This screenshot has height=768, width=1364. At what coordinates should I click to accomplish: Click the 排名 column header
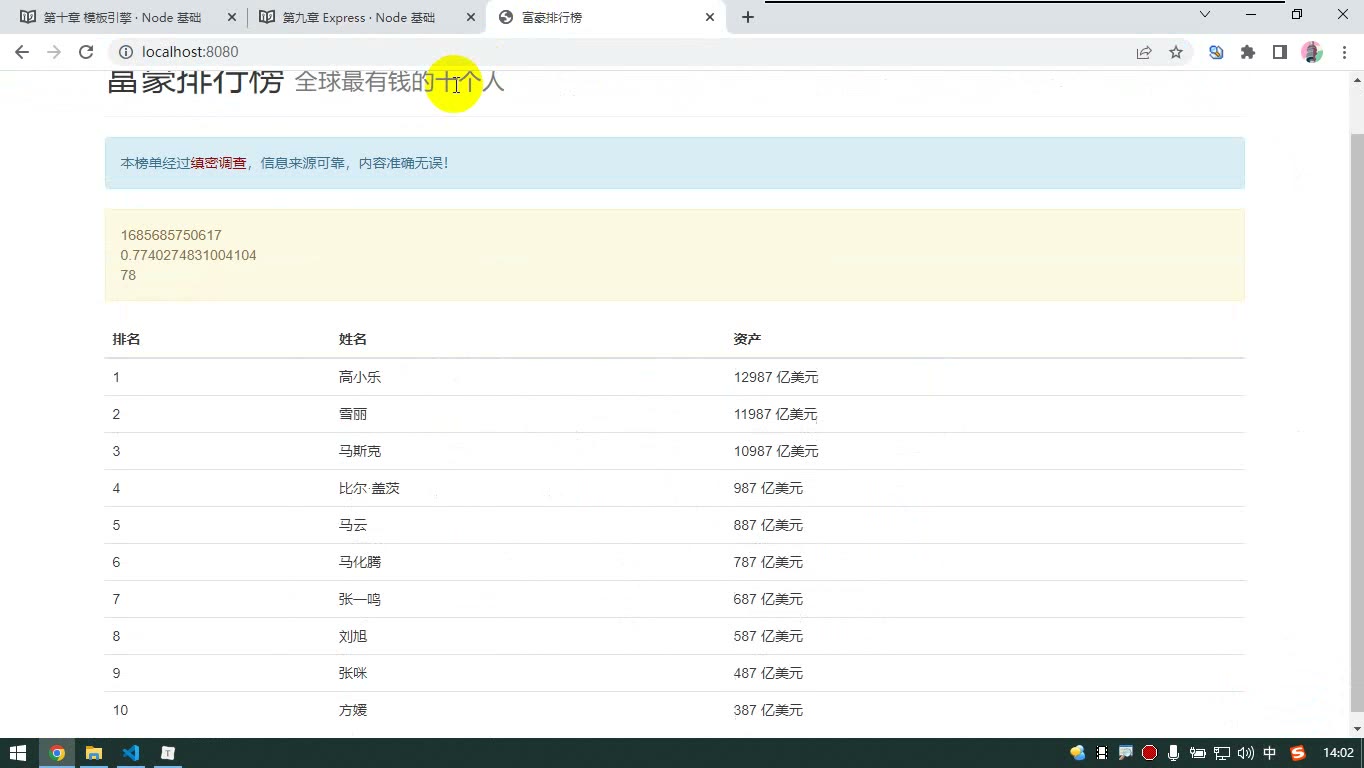pos(127,340)
